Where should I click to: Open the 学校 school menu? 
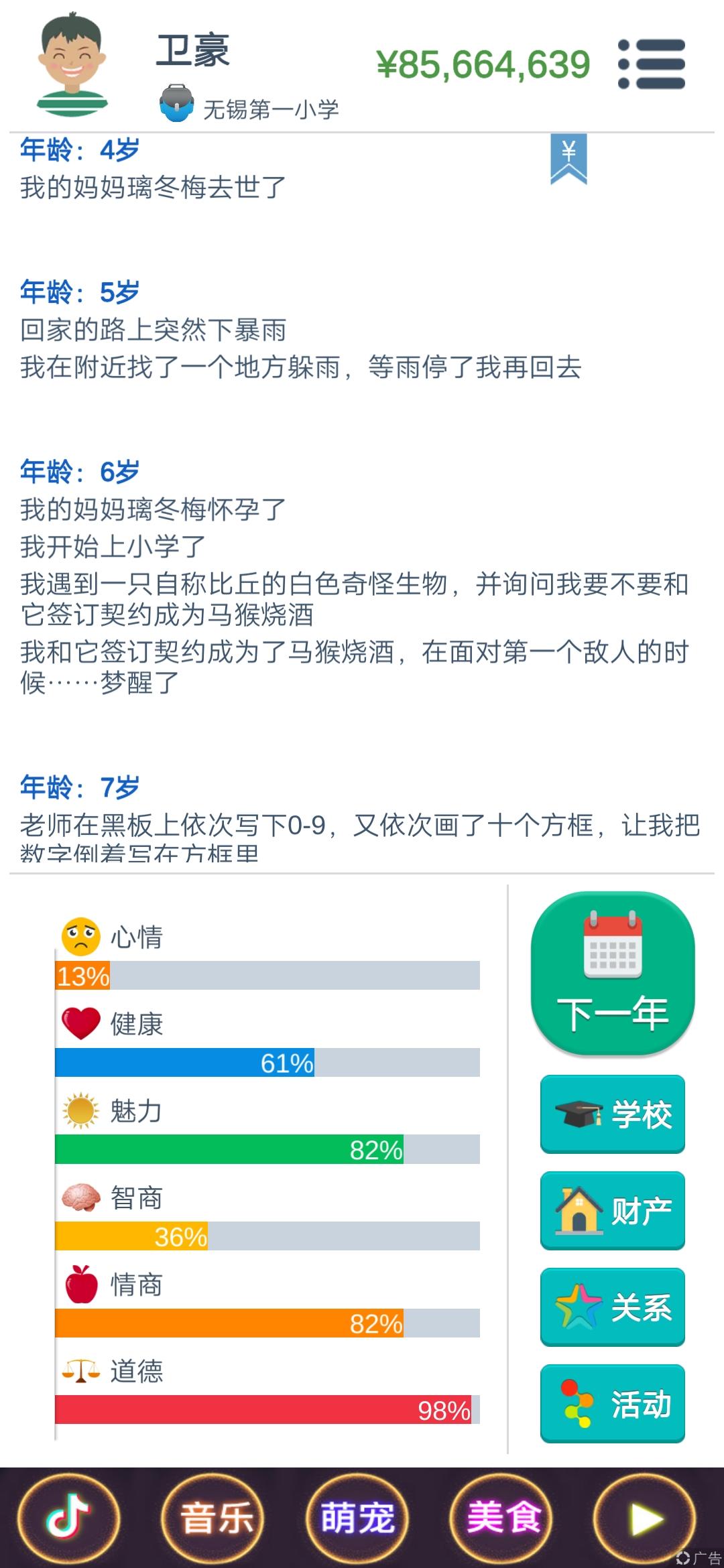pyautogui.click(x=613, y=1114)
